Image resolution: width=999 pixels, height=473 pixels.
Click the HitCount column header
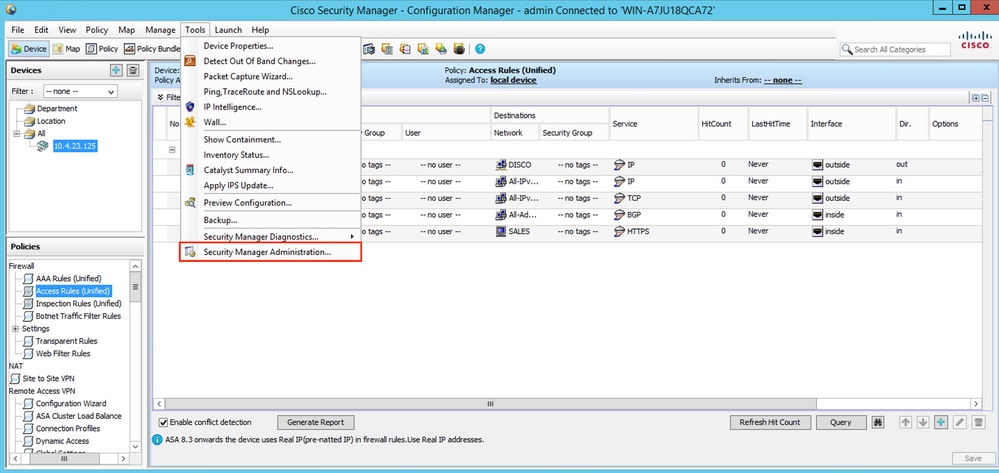[722, 124]
